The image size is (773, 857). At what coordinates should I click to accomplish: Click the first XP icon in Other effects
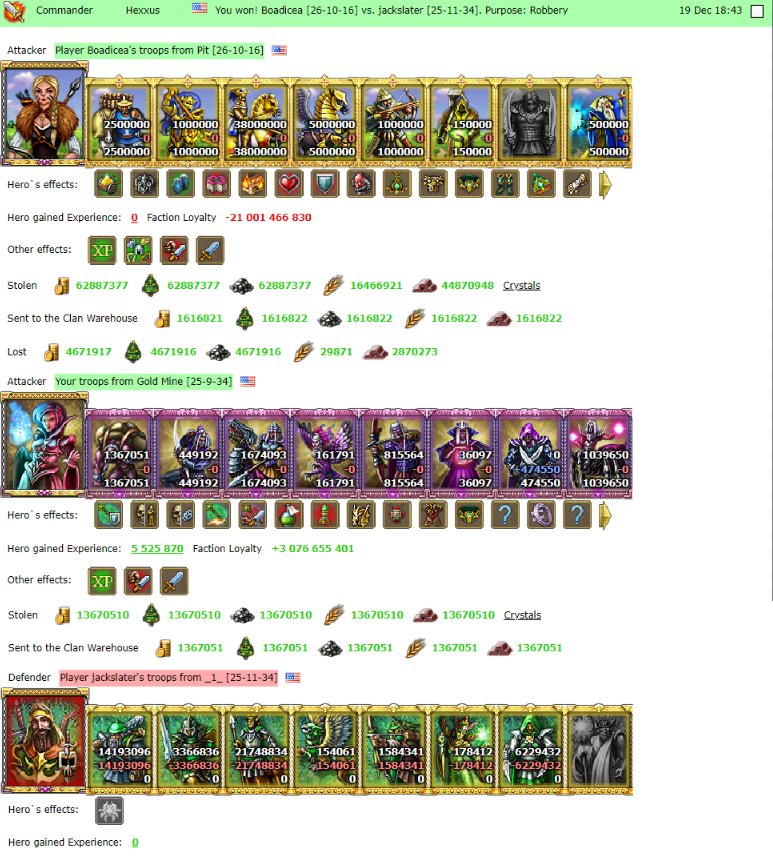(102, 250)
